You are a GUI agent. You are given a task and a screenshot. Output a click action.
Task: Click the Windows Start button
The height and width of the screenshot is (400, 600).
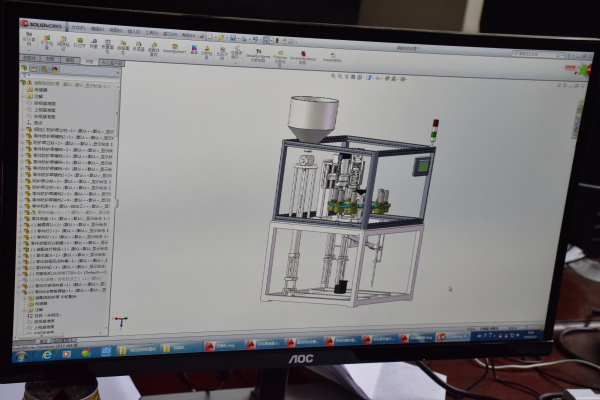click(22, 354)
